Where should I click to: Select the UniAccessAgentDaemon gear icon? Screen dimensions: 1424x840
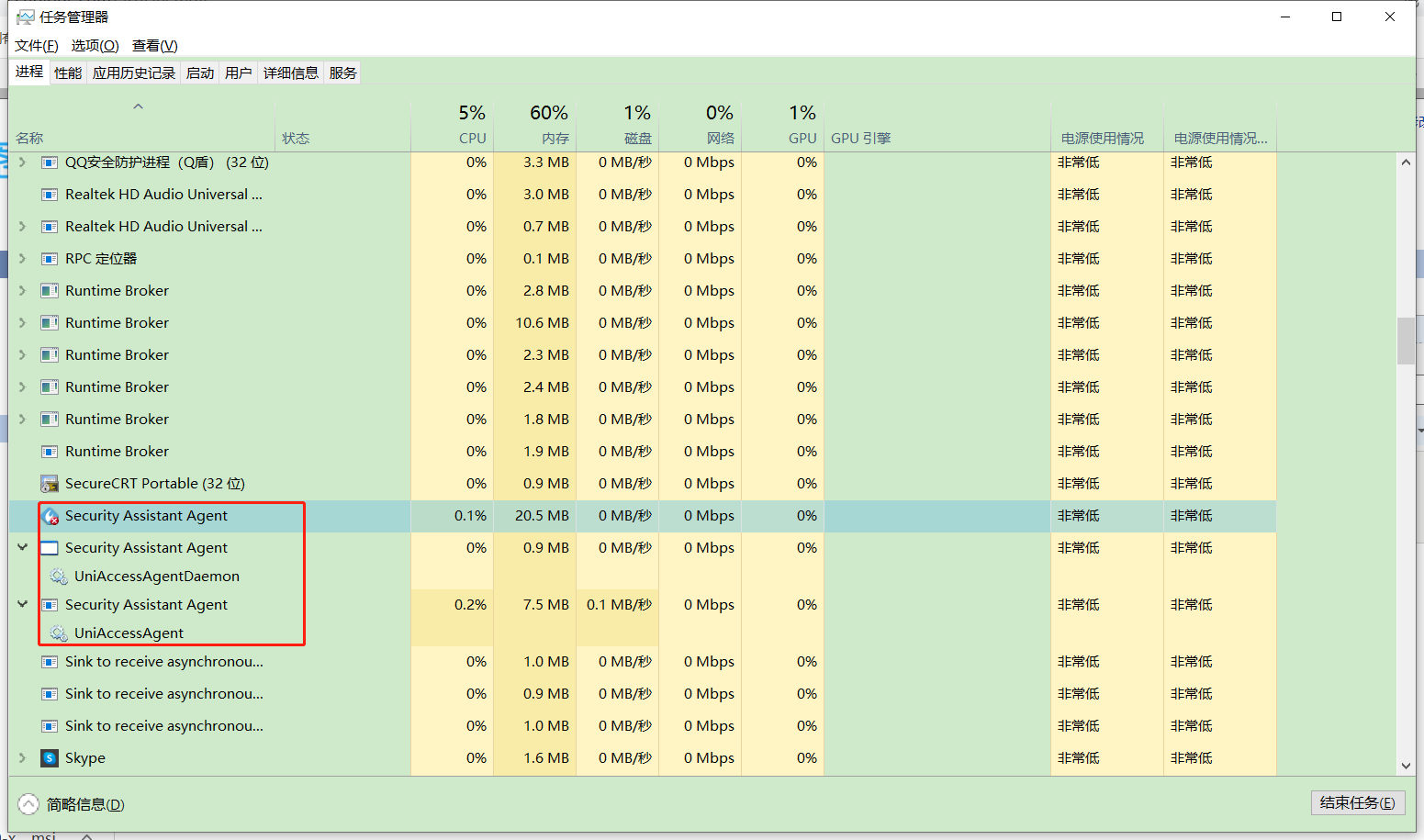point(59,577)
